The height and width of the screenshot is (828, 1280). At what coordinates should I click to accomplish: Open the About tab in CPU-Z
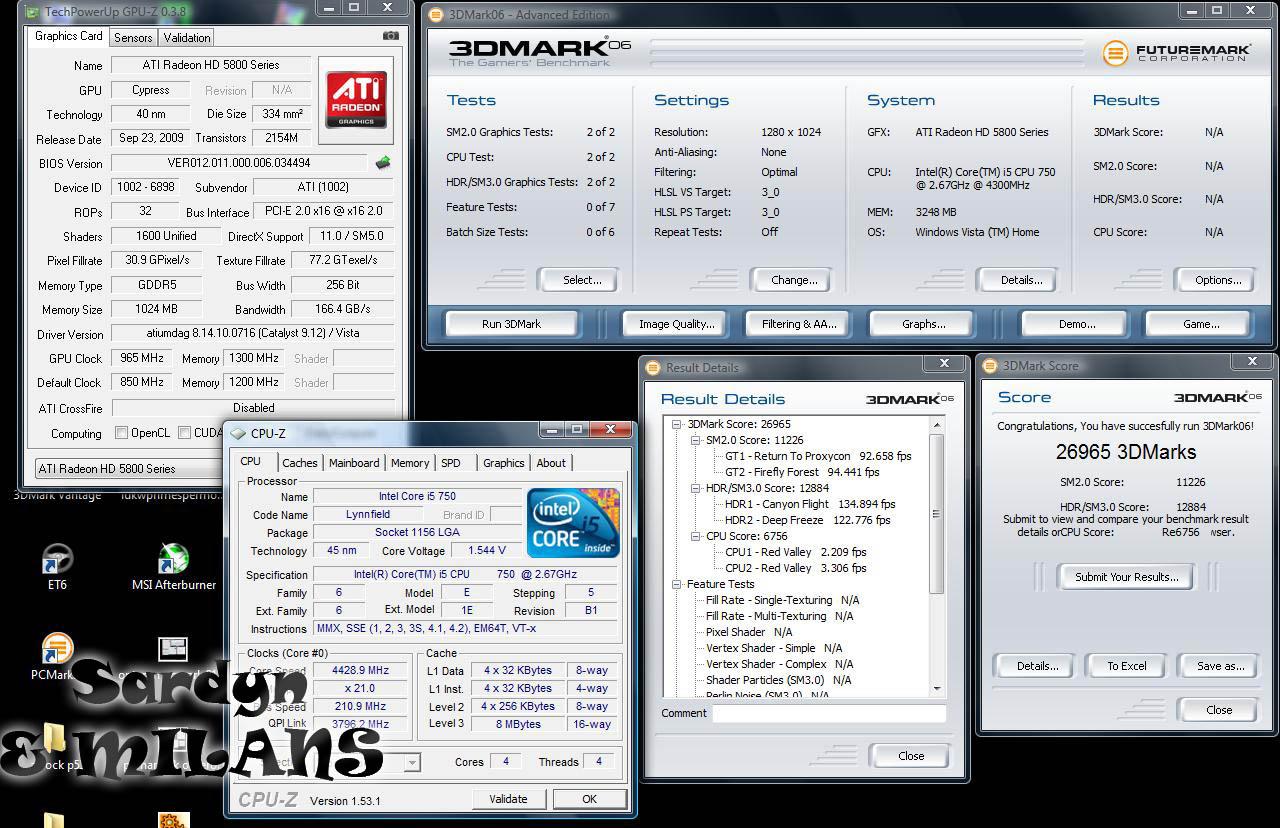tap(551, 463)
